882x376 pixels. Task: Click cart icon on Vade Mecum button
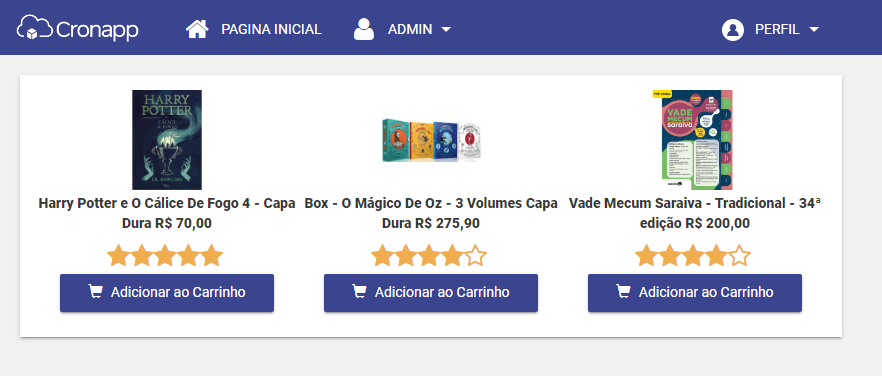coord(623,292)
